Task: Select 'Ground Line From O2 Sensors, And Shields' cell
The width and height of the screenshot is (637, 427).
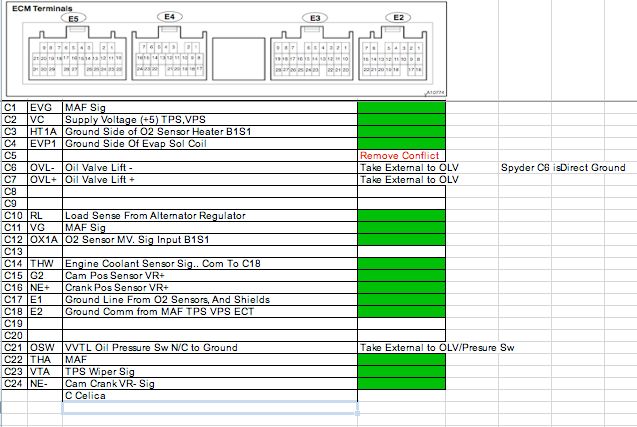Action: [x=210, y=299]
